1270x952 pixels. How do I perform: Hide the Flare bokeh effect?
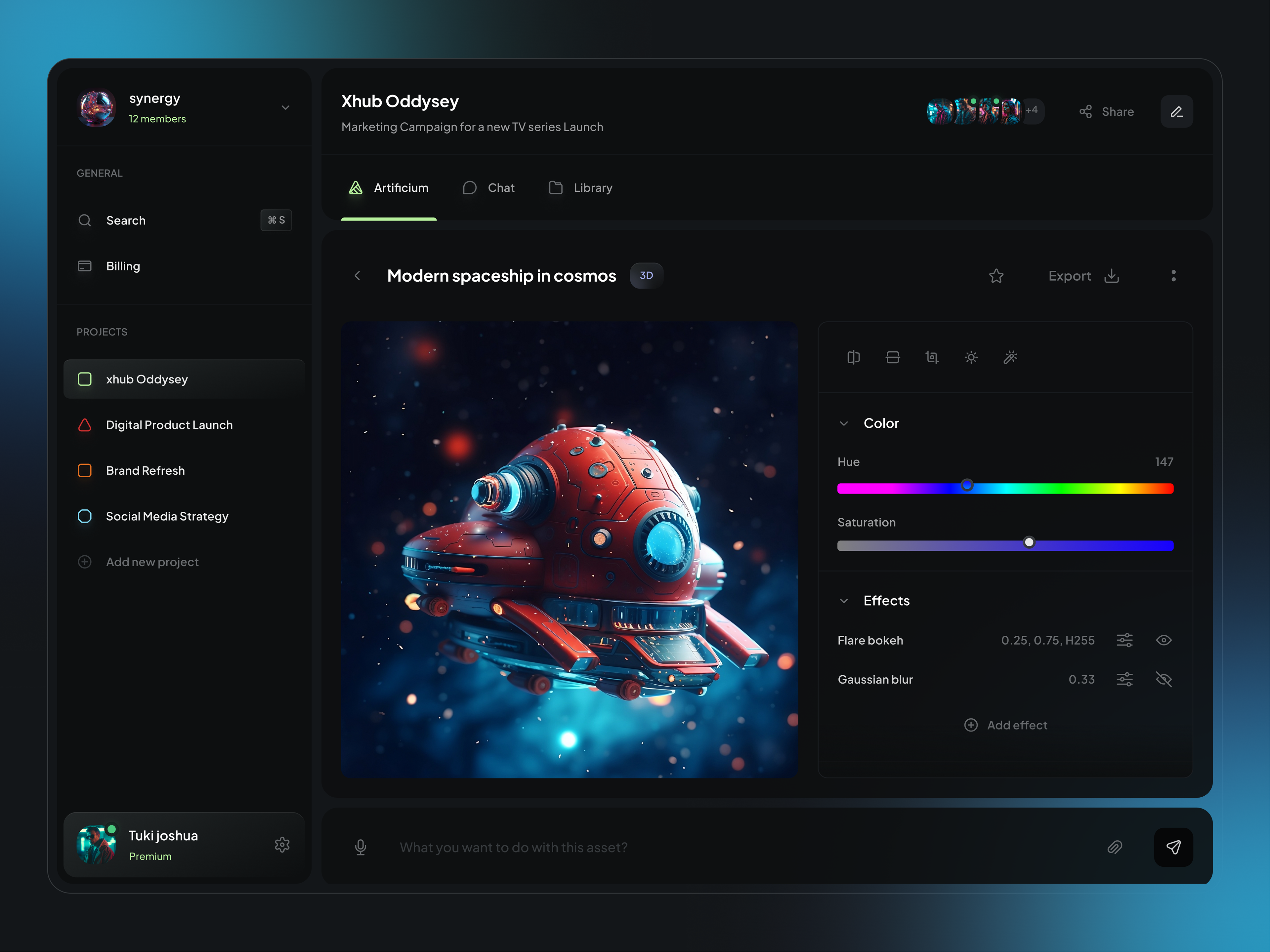(x=1163, y=640)
